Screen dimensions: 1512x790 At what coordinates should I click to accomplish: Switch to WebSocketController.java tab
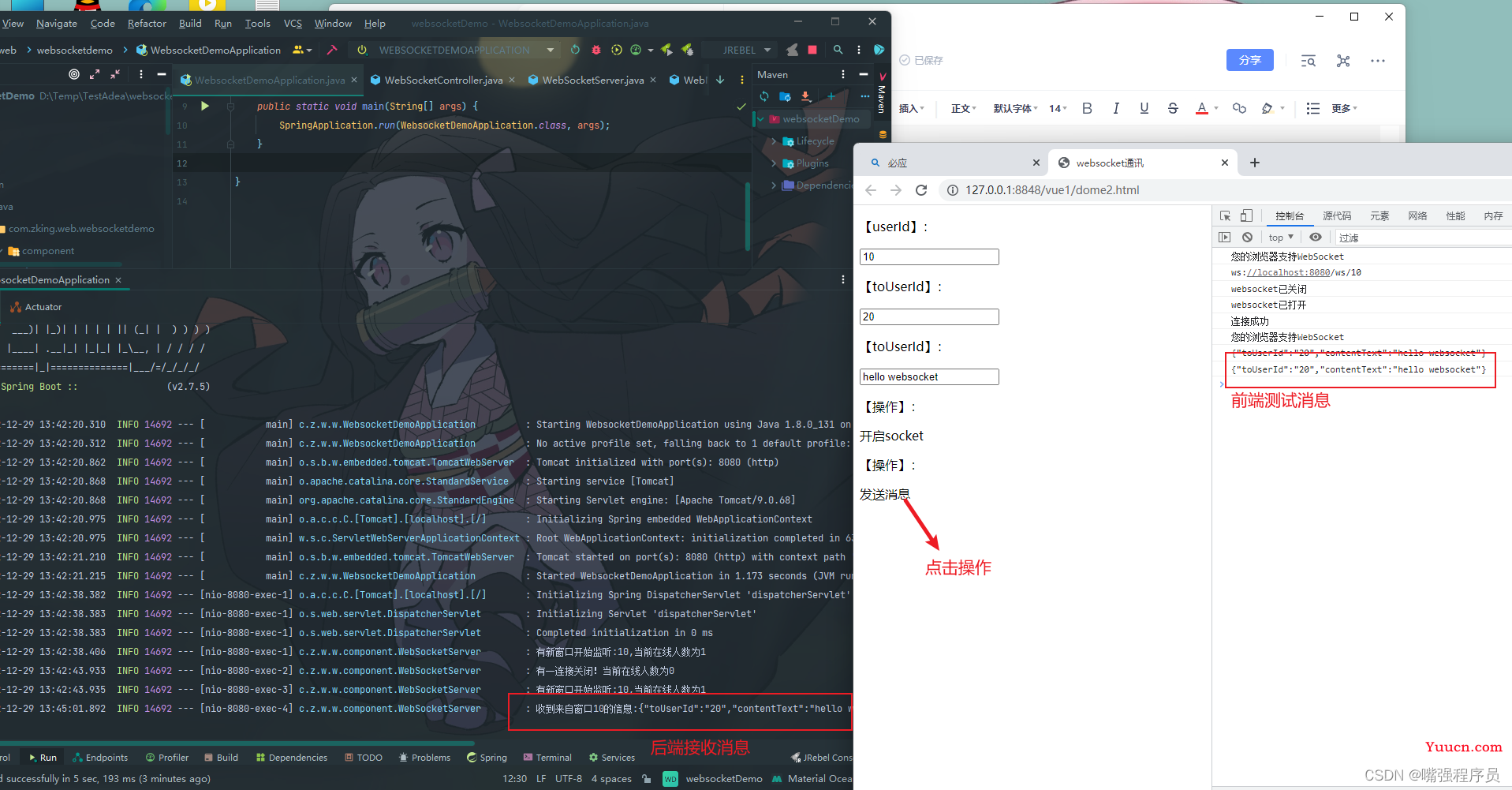443,80
